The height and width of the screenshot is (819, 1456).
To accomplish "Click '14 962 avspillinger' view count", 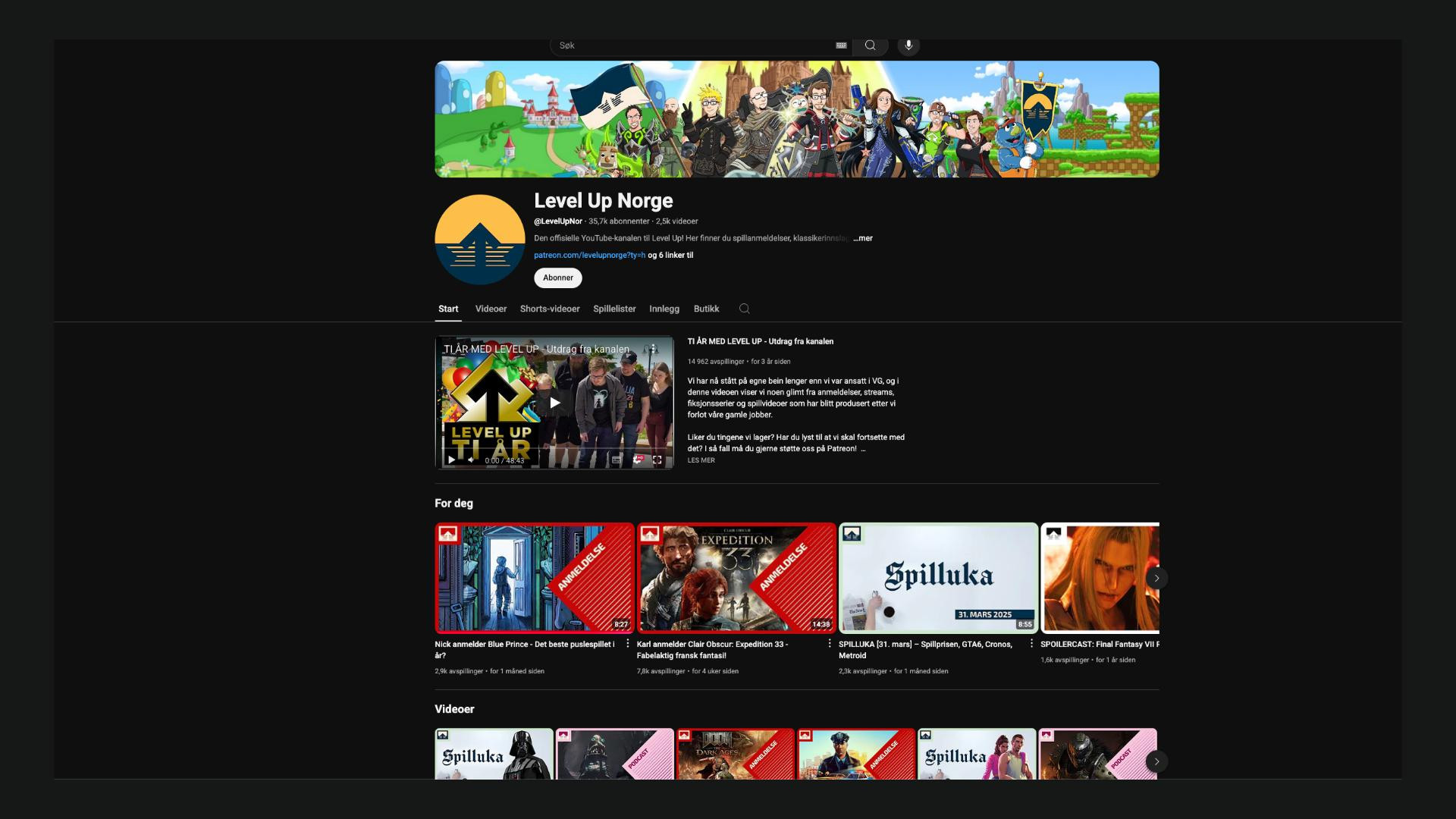I will pyautogui.click(x=716, y=362).
